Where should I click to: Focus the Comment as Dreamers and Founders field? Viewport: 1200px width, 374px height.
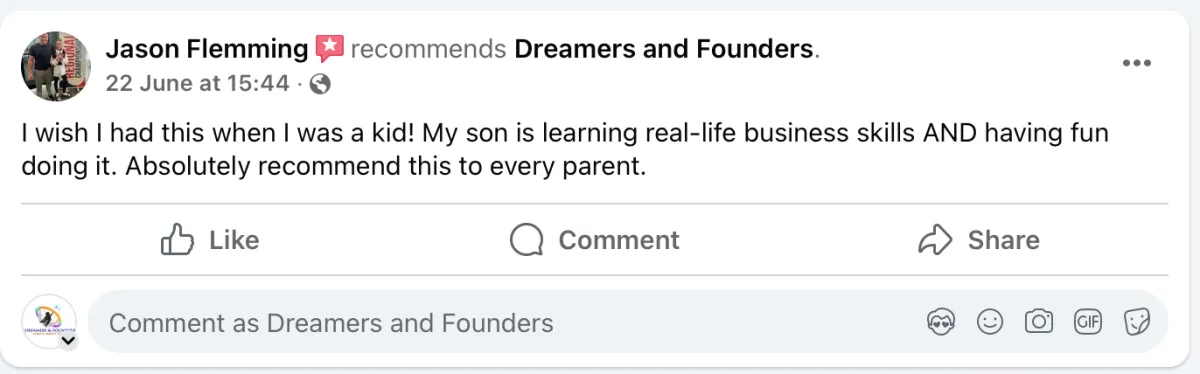pos(628,322)
